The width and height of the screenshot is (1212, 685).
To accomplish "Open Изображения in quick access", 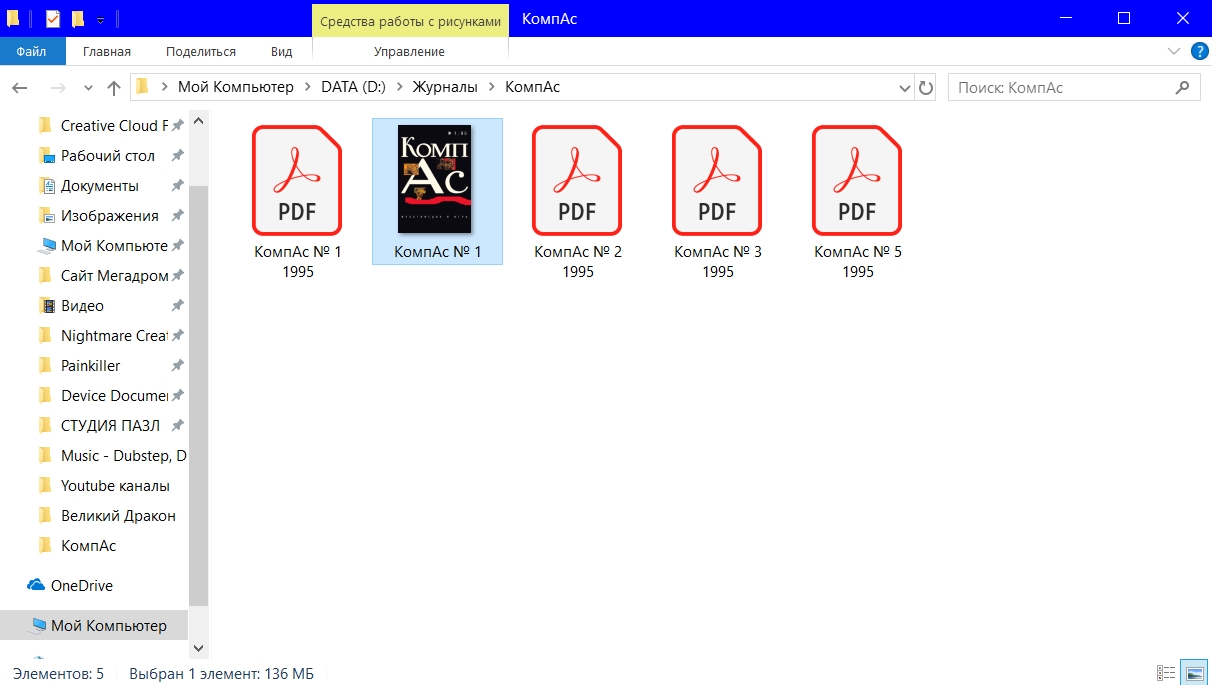I will [109, 216].
